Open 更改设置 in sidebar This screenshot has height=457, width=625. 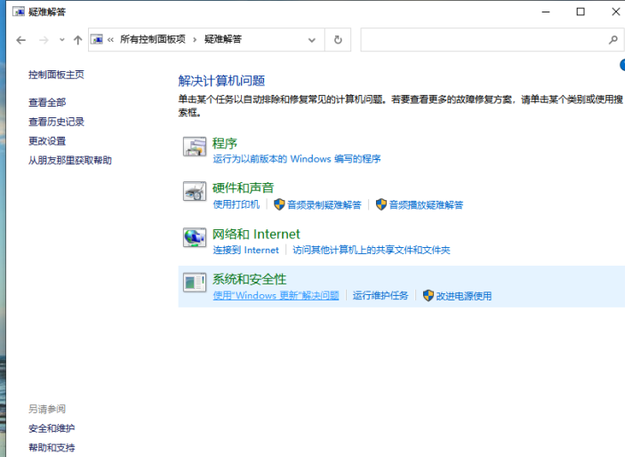tap(47, 141)
